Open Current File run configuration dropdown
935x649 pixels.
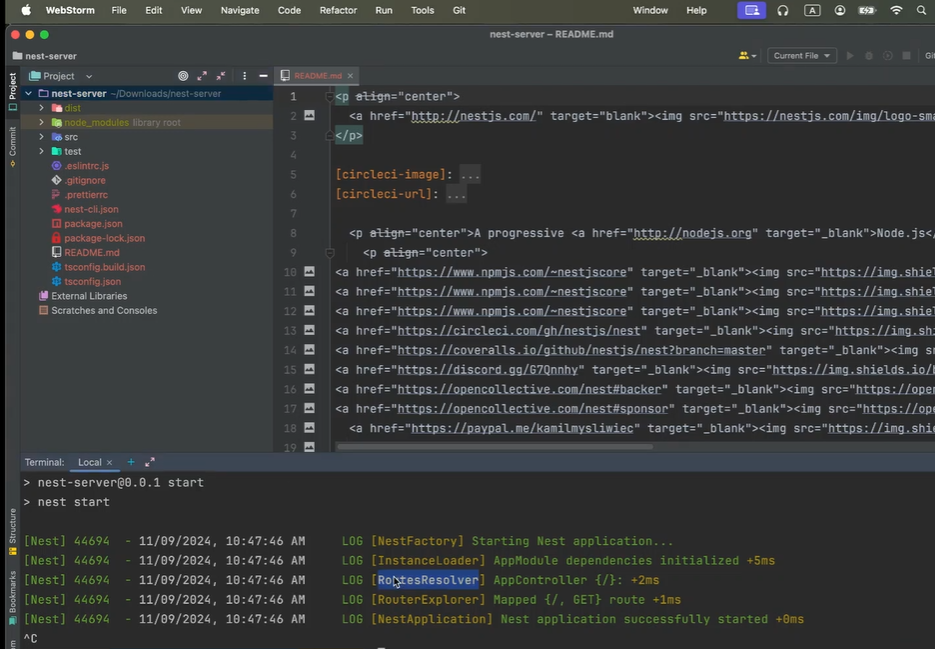pyautogui.click(x=801, y=55)
